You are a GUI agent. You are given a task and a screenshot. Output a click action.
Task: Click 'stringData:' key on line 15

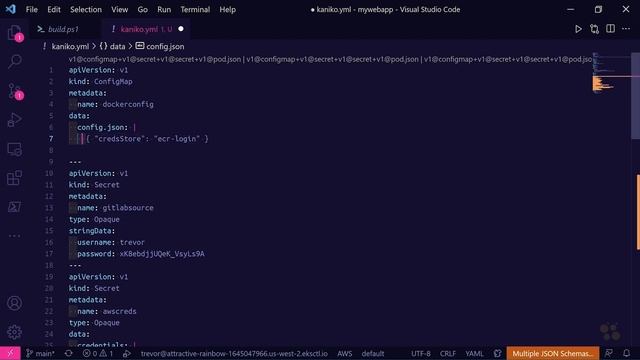pyautogui.click(x=92, y=231)
